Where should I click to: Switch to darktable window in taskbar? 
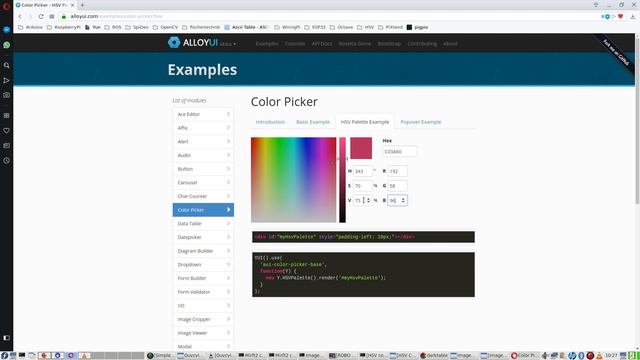point(434,356)
